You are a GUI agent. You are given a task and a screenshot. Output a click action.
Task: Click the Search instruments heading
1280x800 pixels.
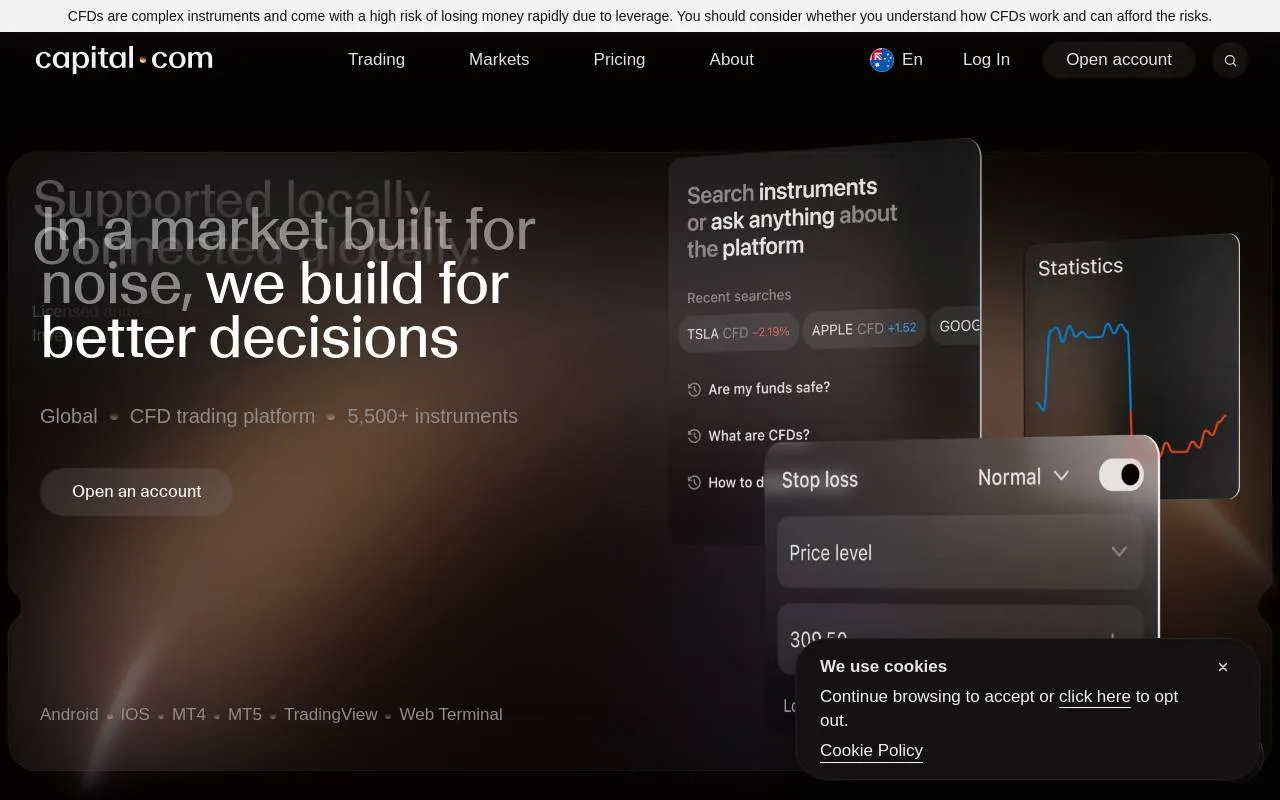(792, 217)
